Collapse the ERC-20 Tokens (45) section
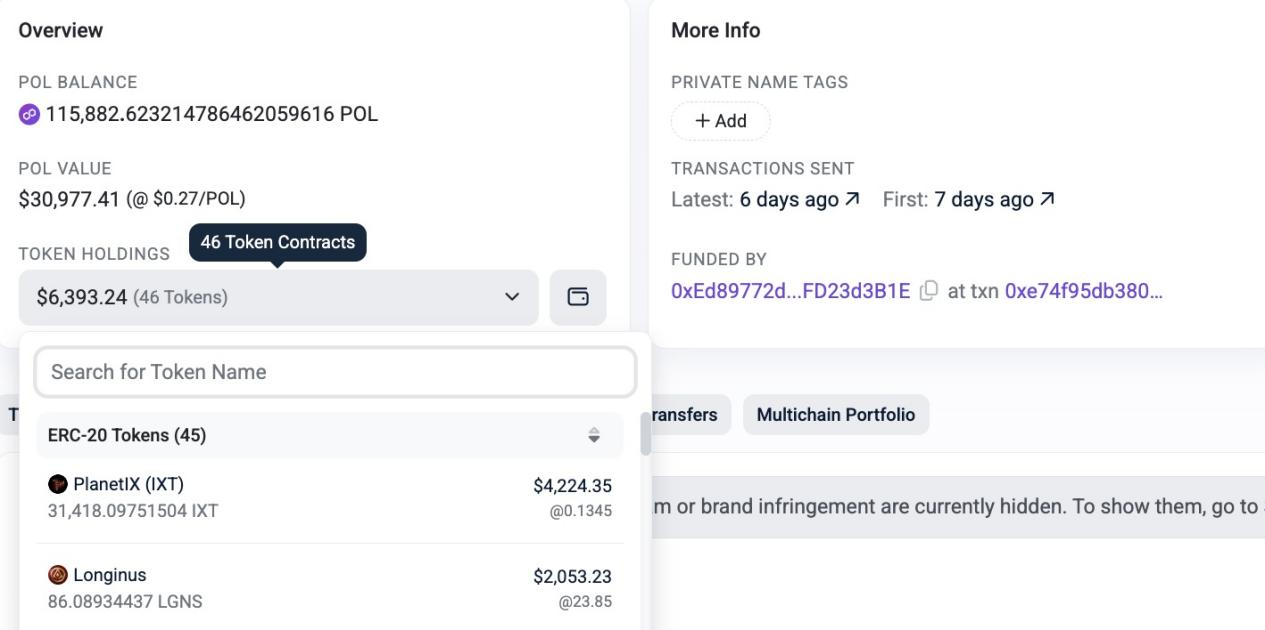The image size is (1265, 630). click(x=127, y=436)
